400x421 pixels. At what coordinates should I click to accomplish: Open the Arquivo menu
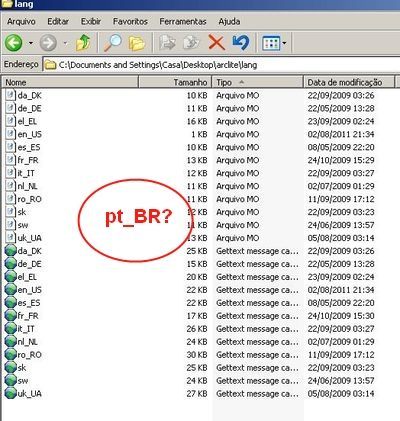point(21,22)
